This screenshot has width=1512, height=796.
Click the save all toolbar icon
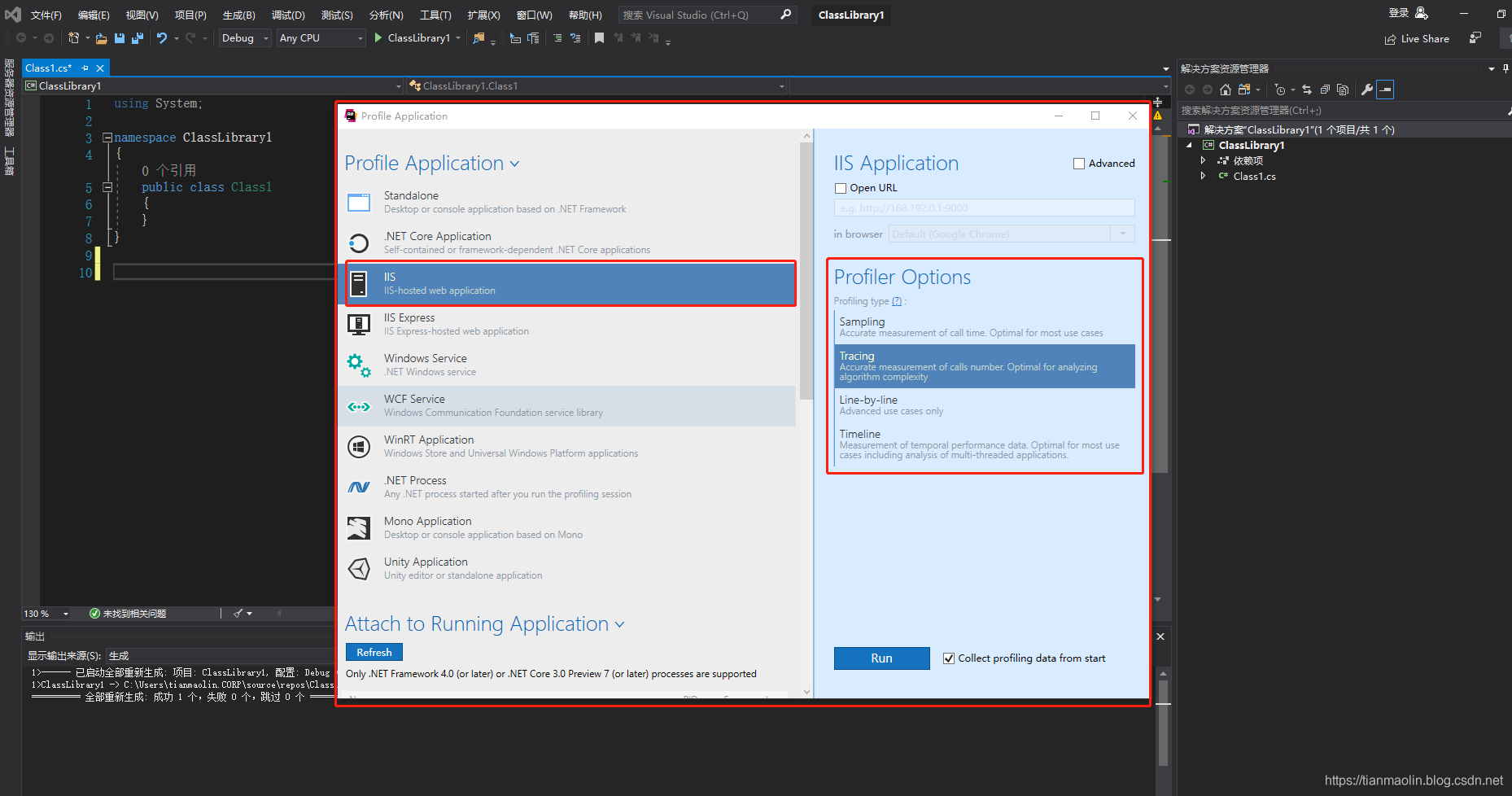tap(138, 38)
